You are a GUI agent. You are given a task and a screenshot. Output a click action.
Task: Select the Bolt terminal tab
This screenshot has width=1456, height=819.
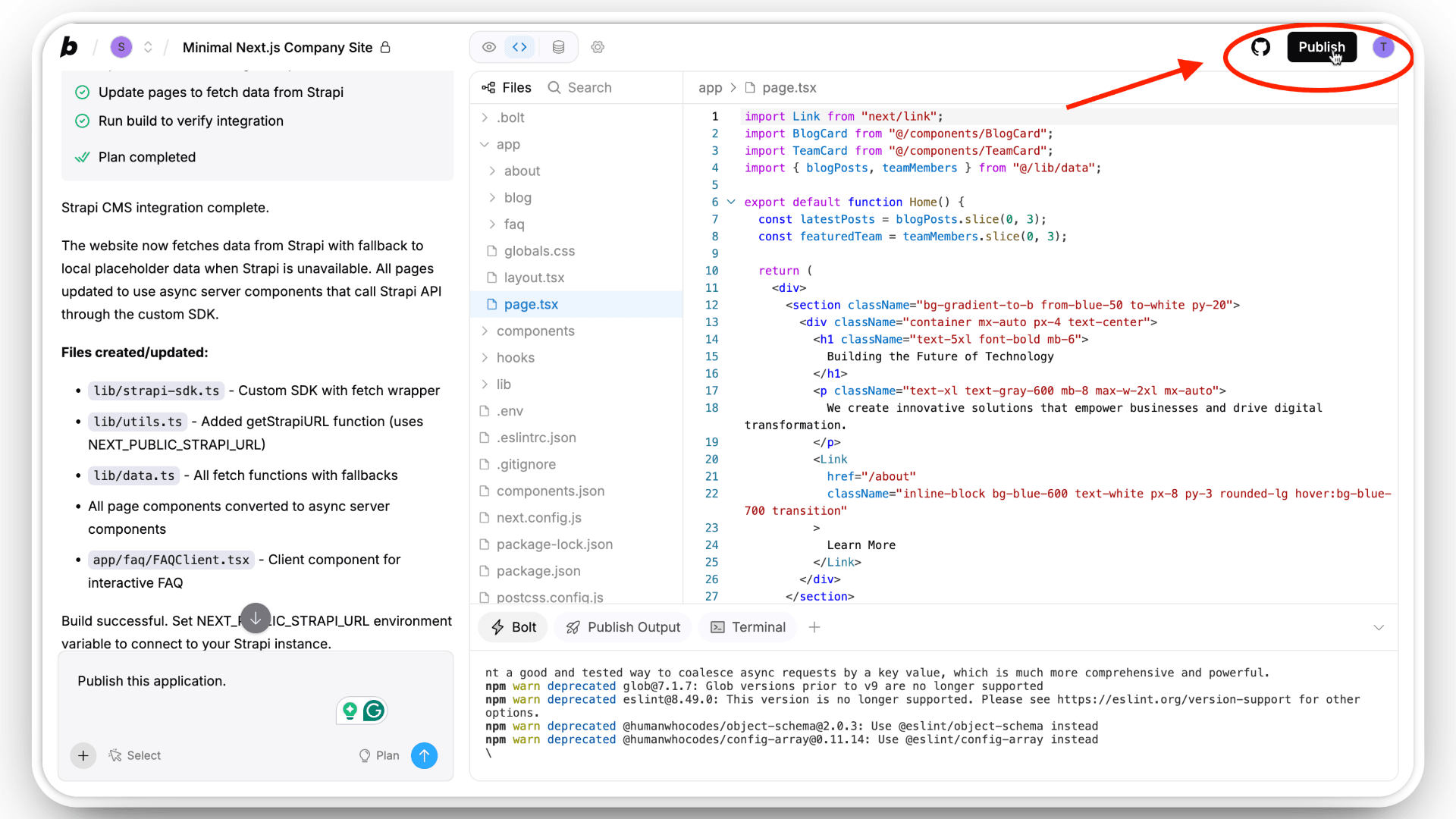tap(513, 627)
